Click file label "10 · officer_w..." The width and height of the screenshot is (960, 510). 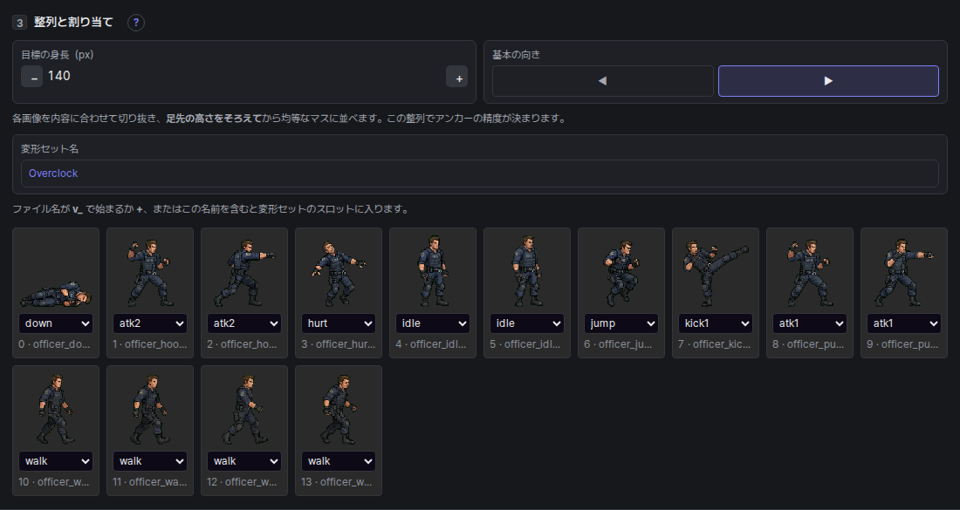tap(53, 482)
